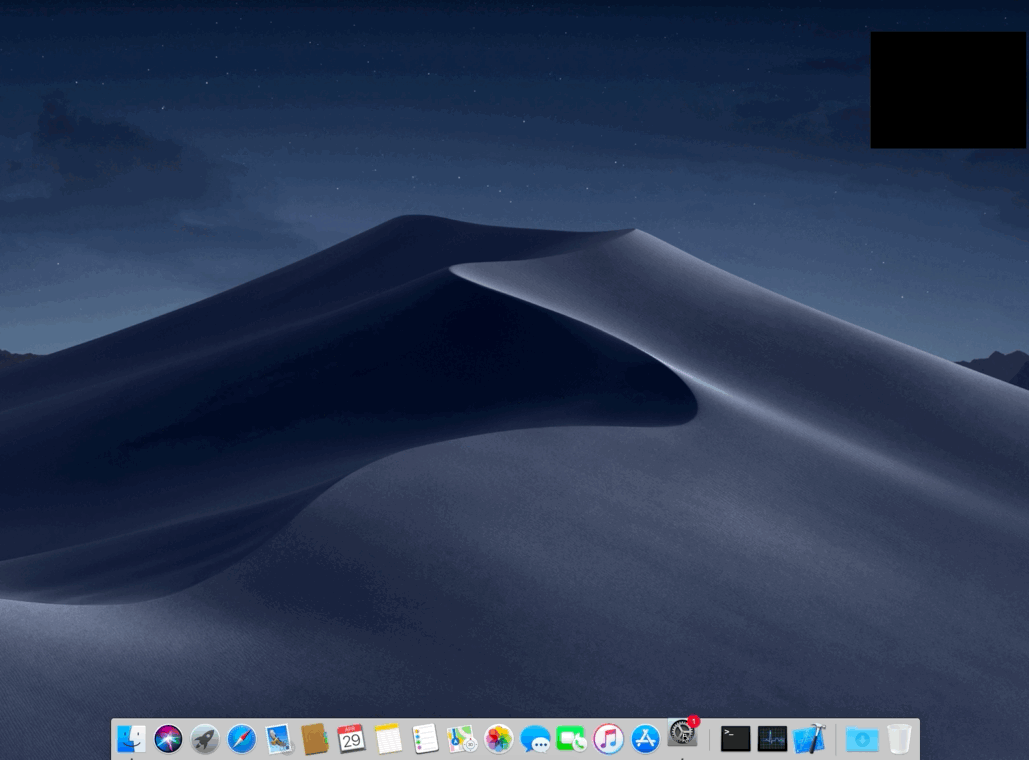Open iTunes music icon

click(608, 739)
